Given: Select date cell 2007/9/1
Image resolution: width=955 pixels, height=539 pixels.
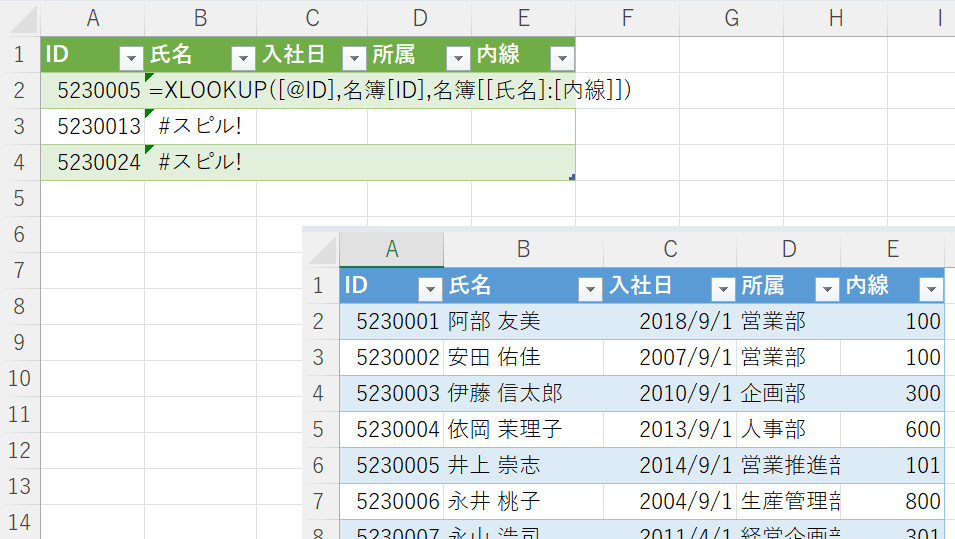Looking at the screenshot, I should coord(670,358).
